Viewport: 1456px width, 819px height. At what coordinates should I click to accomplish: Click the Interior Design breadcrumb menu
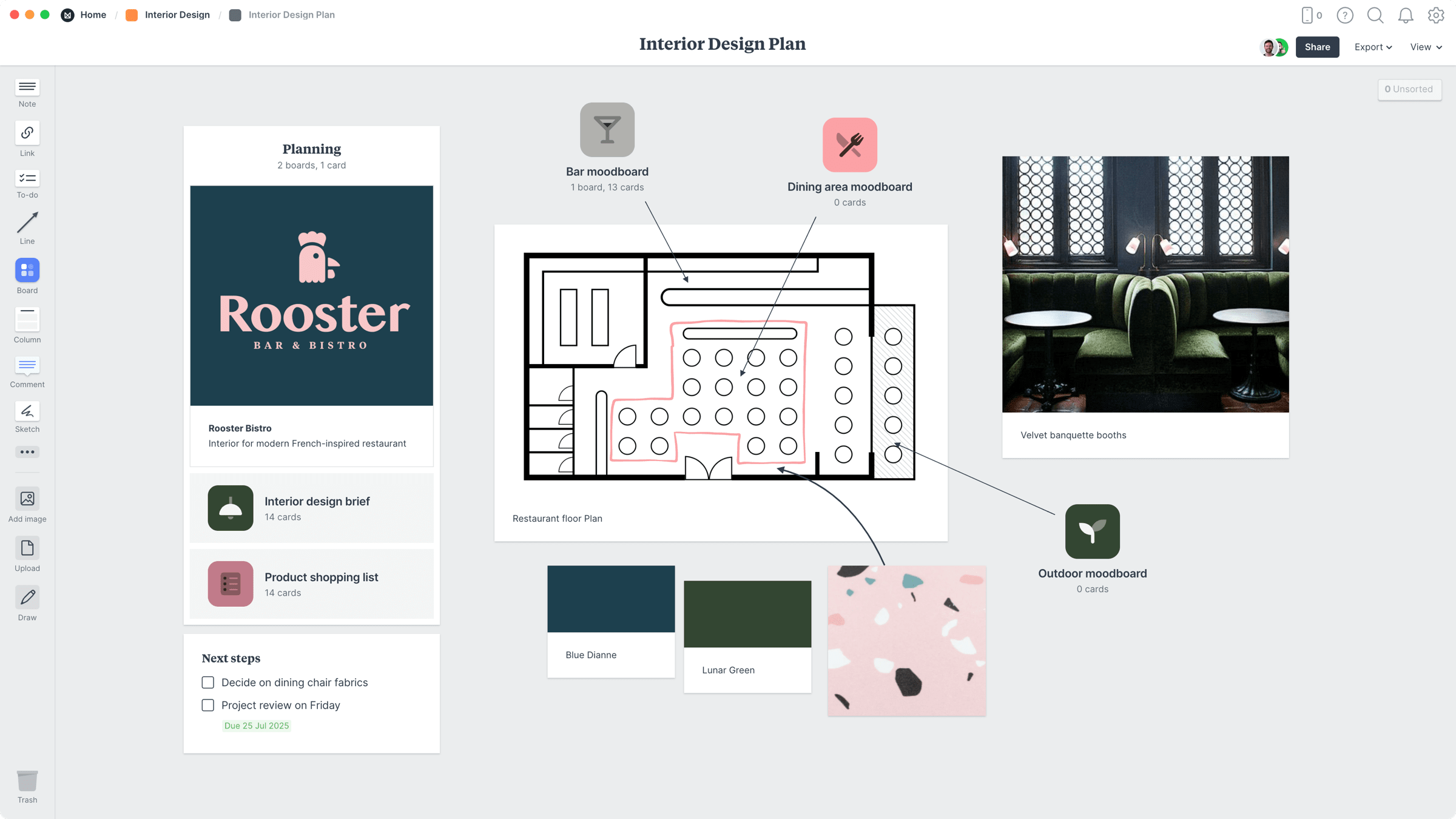pos(177,15)
